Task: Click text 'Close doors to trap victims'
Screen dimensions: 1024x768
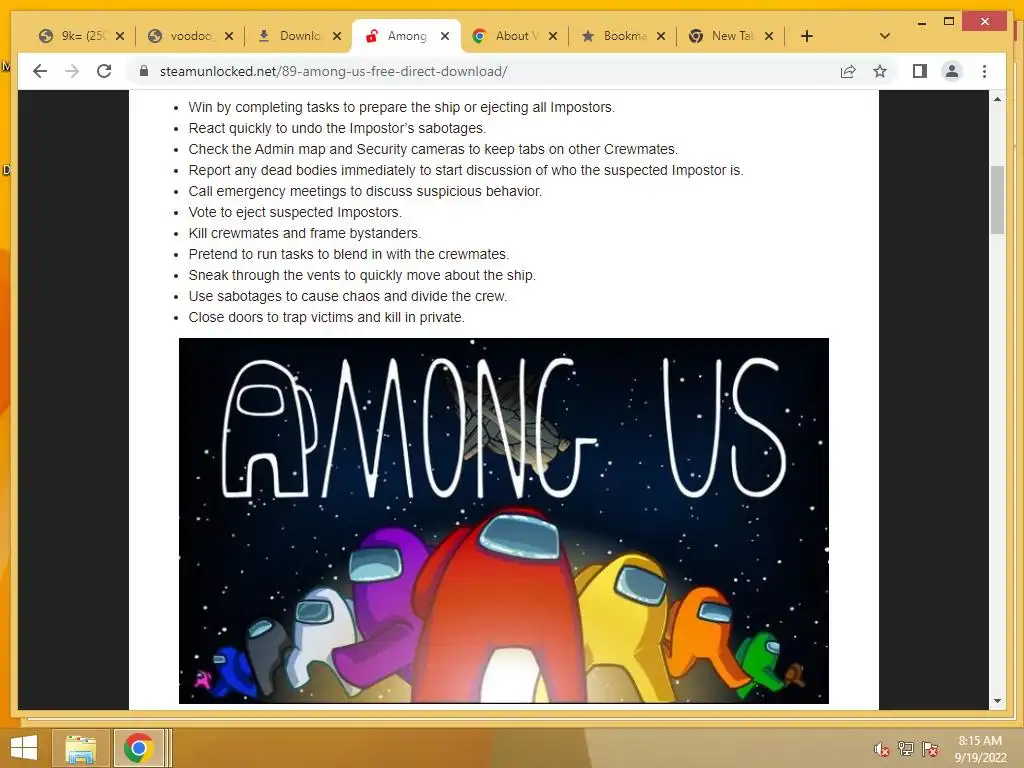Action: coord(271,317)
